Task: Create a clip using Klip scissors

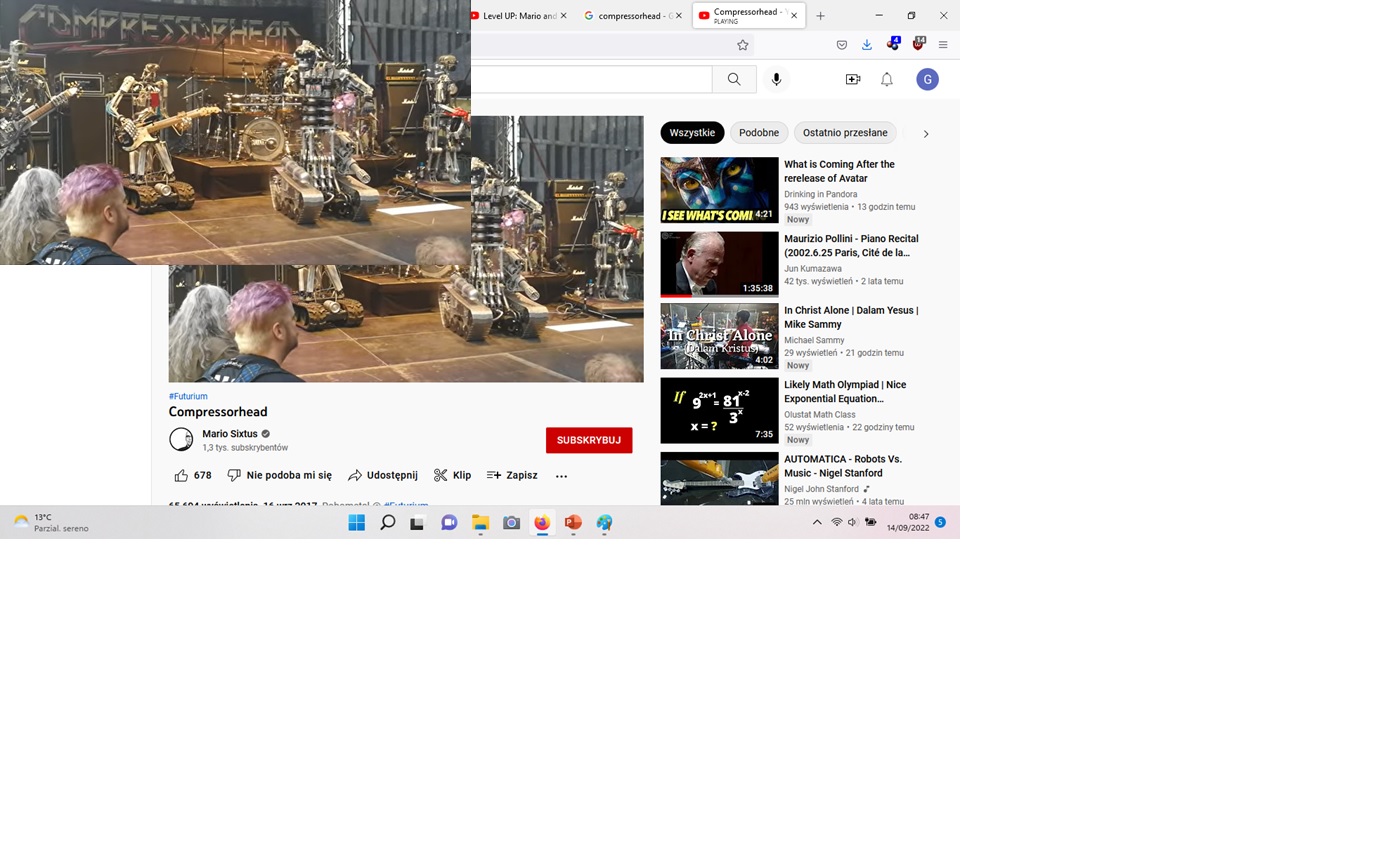Action: (x=452, y=475)
